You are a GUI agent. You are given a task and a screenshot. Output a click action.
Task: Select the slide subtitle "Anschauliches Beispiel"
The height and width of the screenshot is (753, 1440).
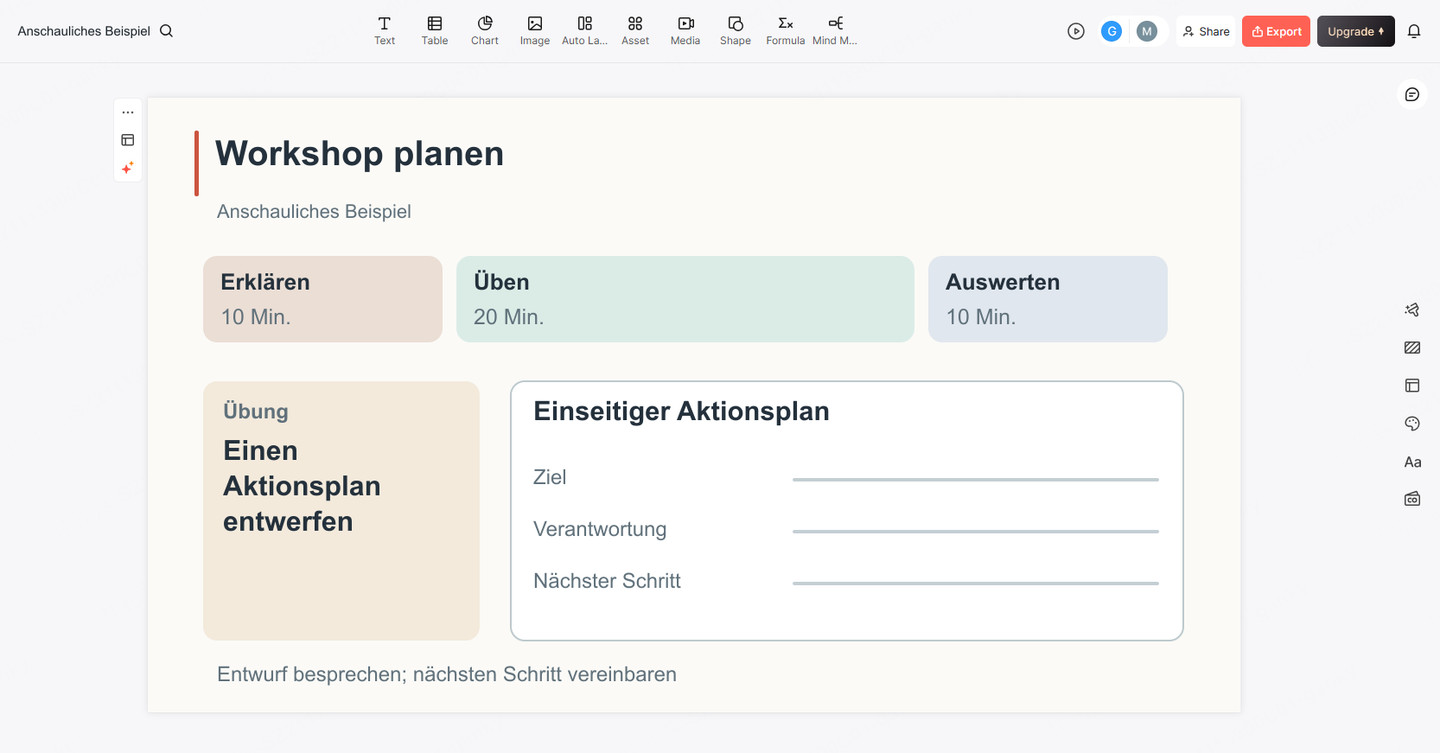314,211
